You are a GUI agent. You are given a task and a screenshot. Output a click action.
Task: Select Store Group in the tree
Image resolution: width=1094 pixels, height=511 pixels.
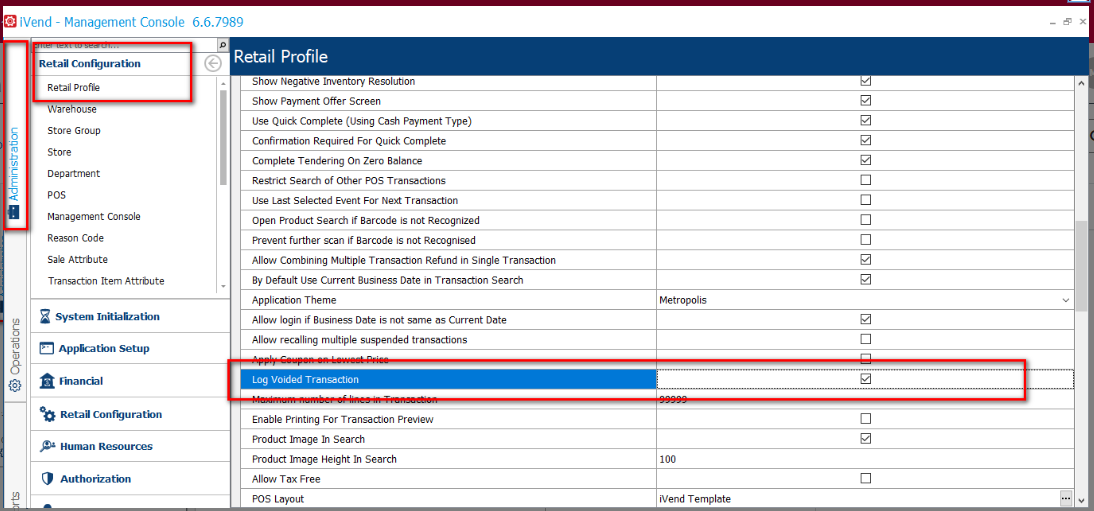[74, 131]
